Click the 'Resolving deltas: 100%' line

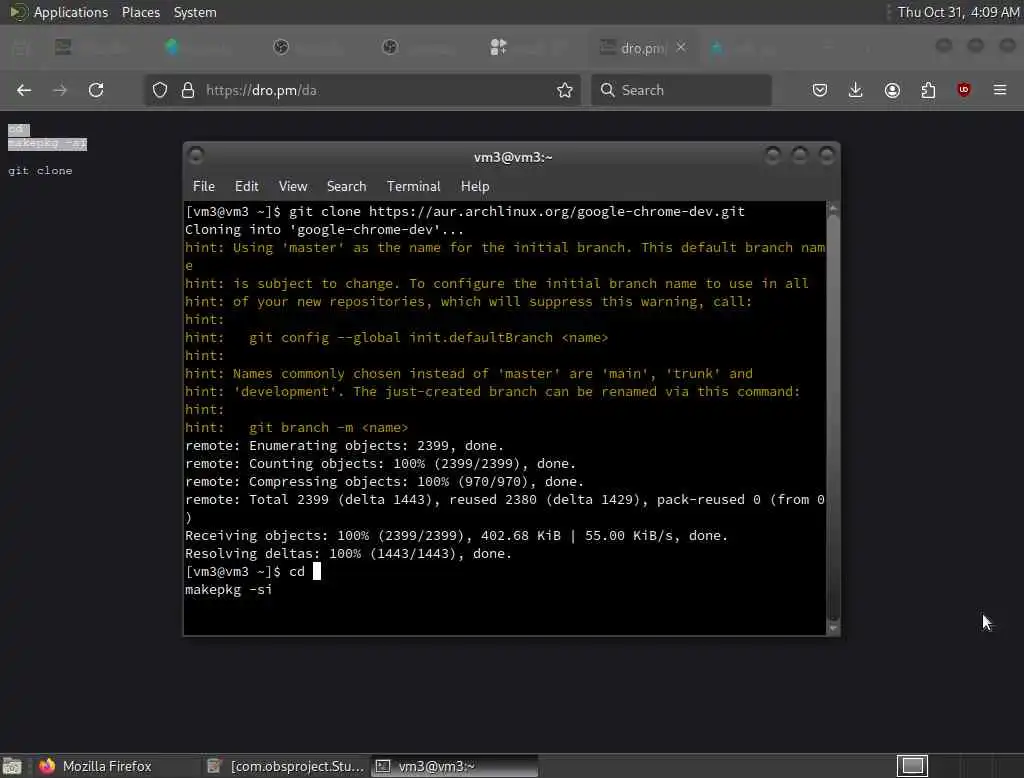click(349, 554)
